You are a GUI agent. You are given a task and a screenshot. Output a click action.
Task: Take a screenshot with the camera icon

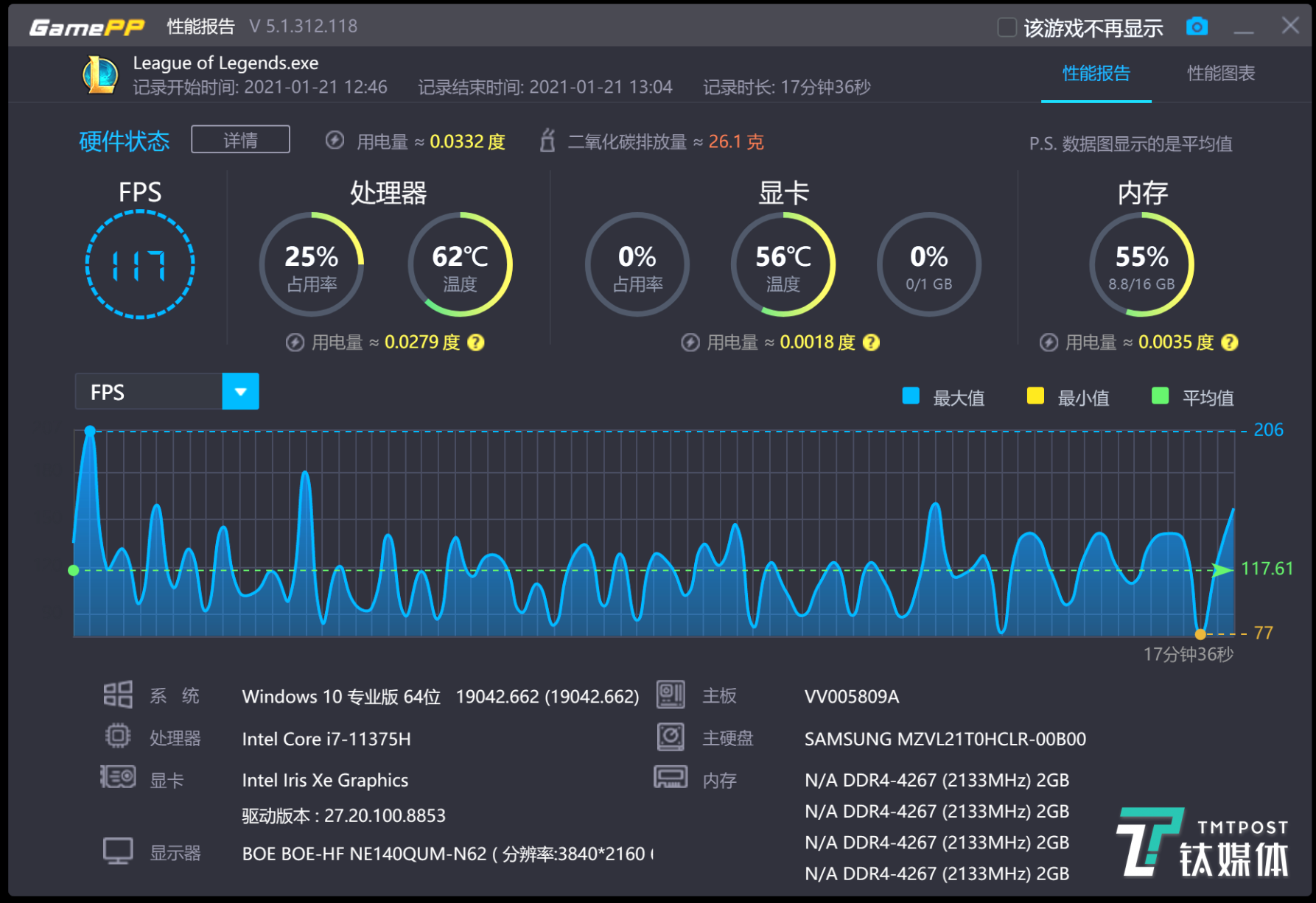pyautogui.click(x=1197, y=27)
